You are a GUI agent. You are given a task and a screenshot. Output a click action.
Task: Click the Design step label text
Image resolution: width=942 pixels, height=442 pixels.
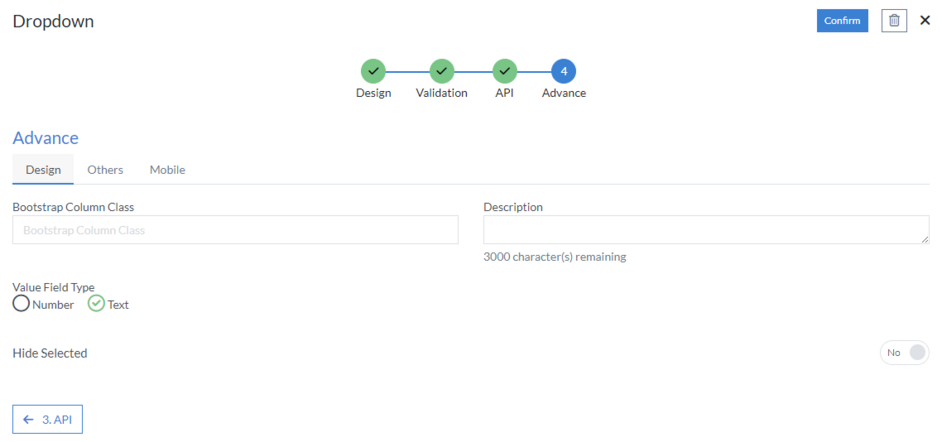click(x=373, y=93)
